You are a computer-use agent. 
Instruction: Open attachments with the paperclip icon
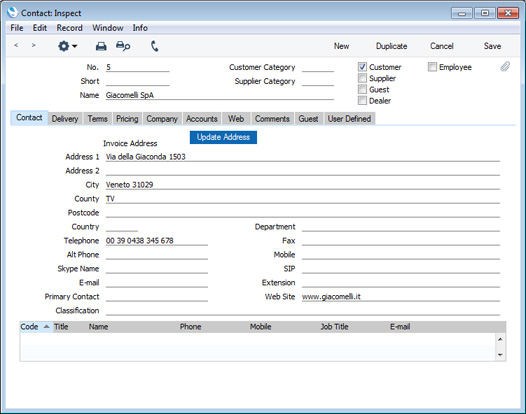[x=505, y=67]
